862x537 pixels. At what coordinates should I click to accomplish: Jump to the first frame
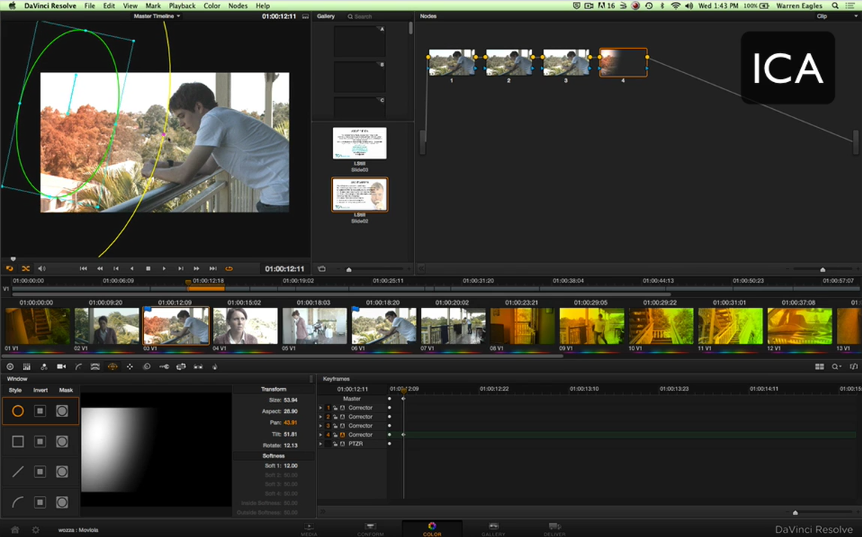[x=83, y=269]
